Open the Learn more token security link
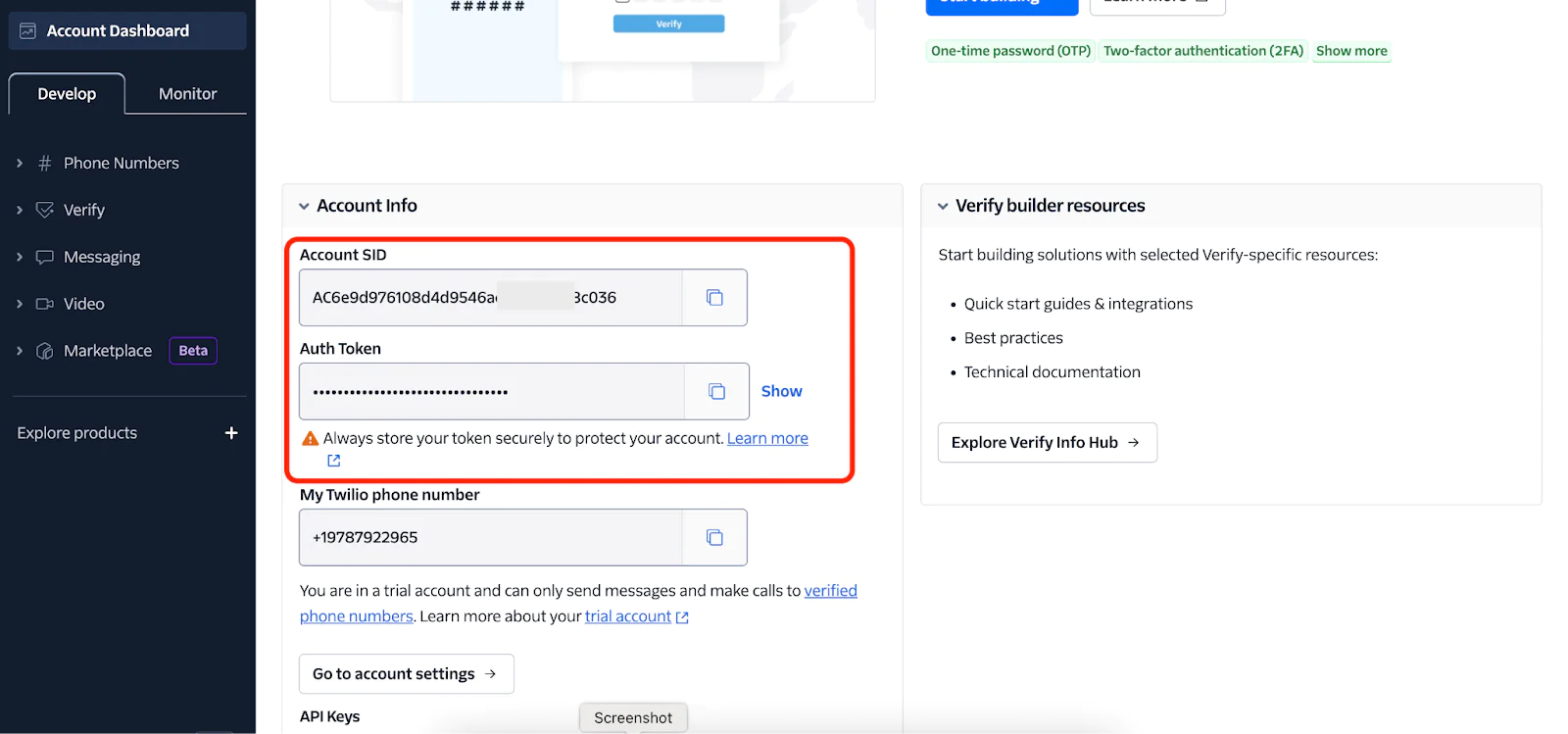 pos(767,439)
